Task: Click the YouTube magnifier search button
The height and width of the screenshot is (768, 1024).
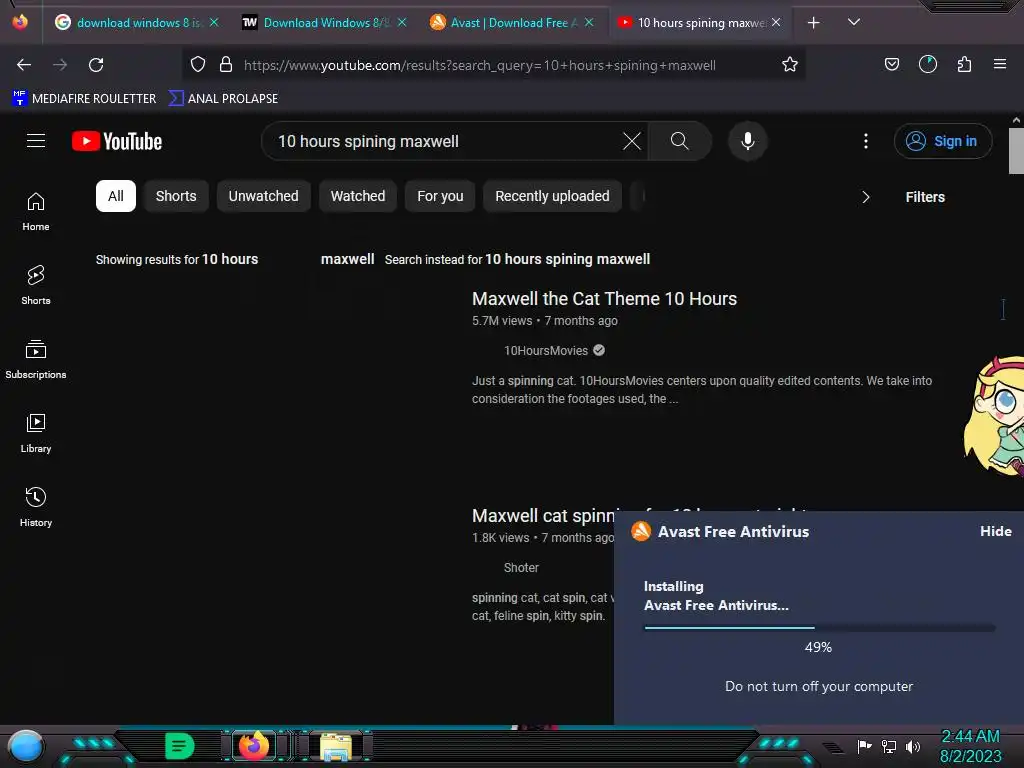Action: point(679,141)
